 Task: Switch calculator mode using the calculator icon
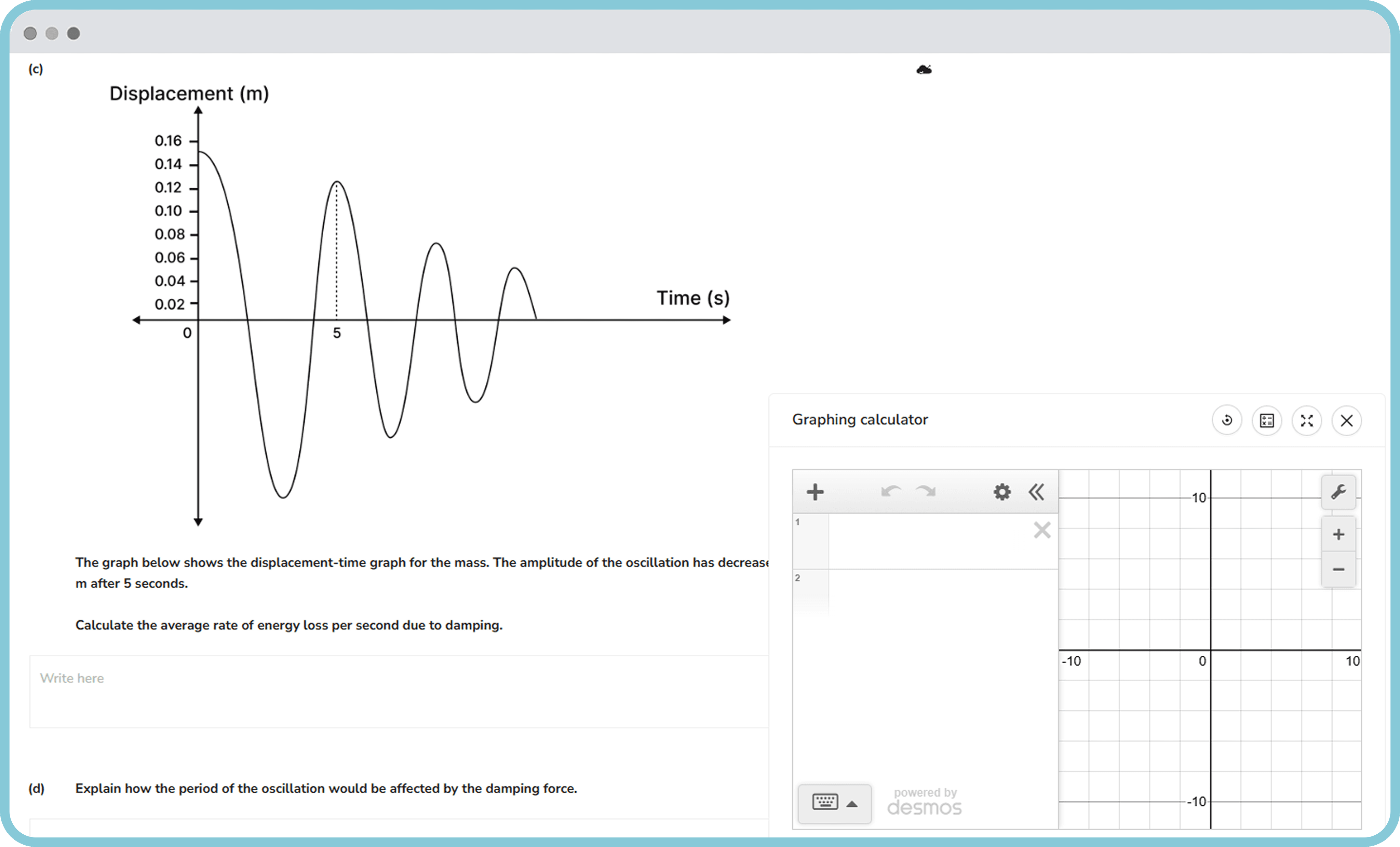1266,421
